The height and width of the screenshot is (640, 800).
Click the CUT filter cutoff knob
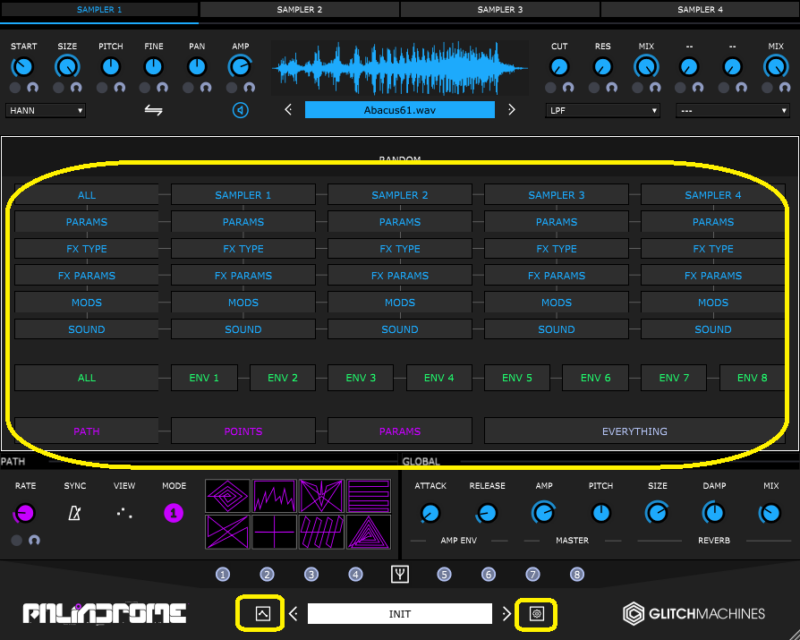559,67
